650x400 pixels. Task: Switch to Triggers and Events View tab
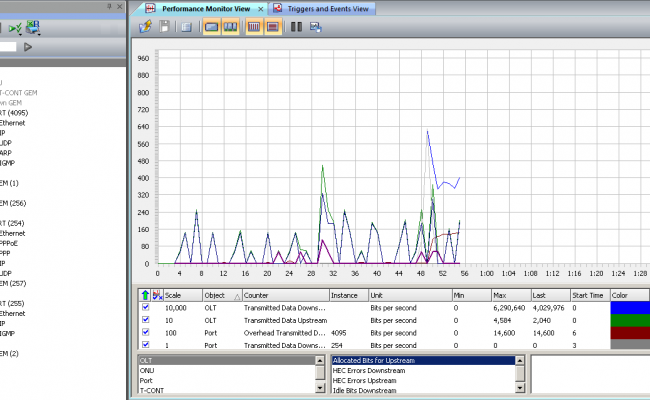pos(325,8)
